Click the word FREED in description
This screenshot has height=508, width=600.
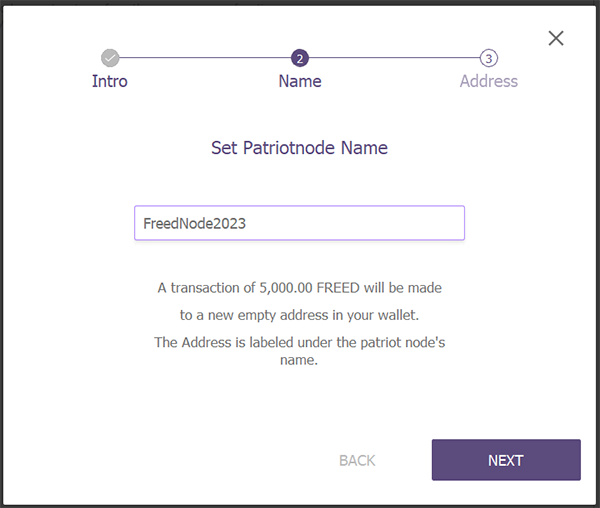(338, 288)
